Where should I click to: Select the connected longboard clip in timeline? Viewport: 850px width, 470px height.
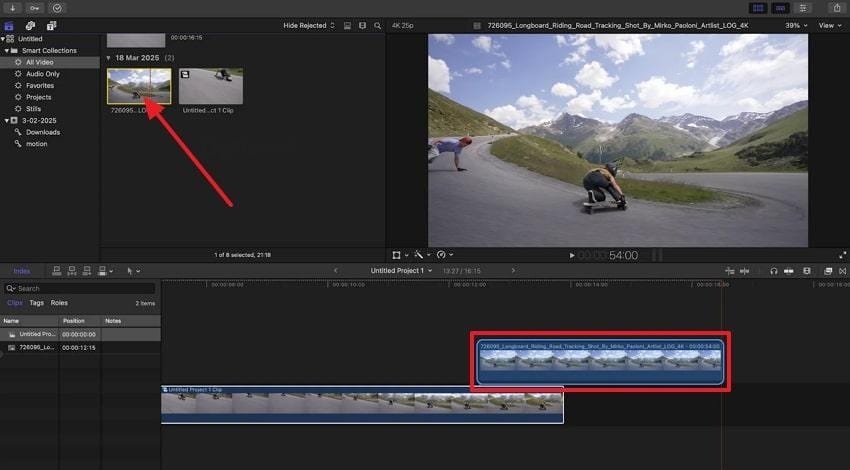pos(600,362)
